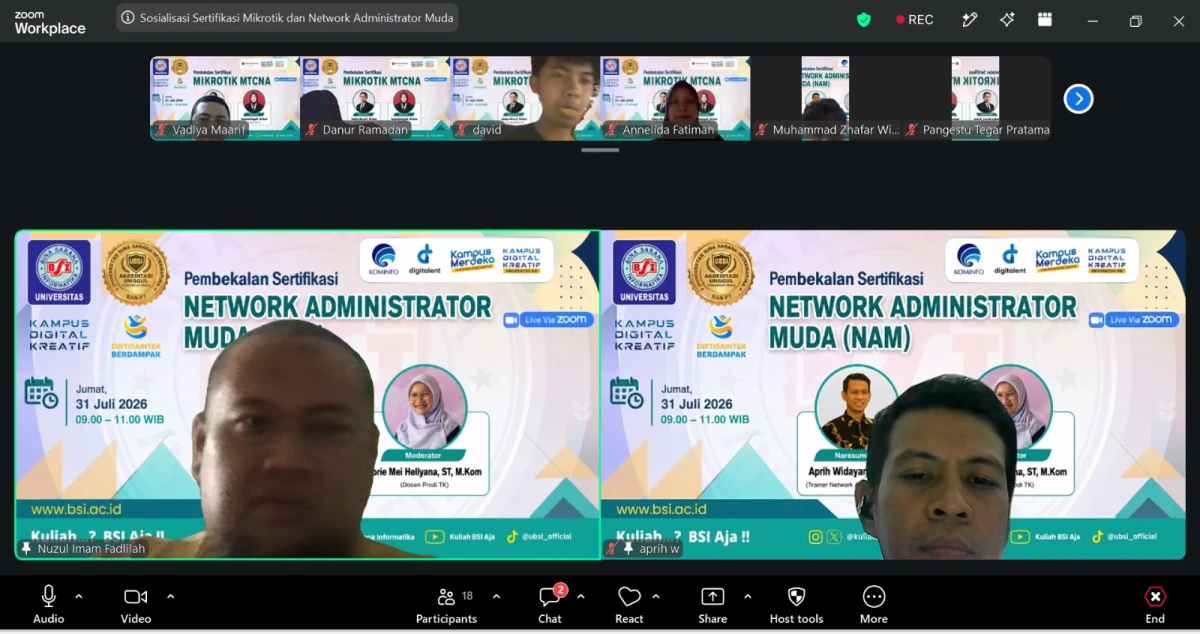The image size is (1200, 634).
Task: Turn on the camera with Video
Action: [x=135, y=597]
